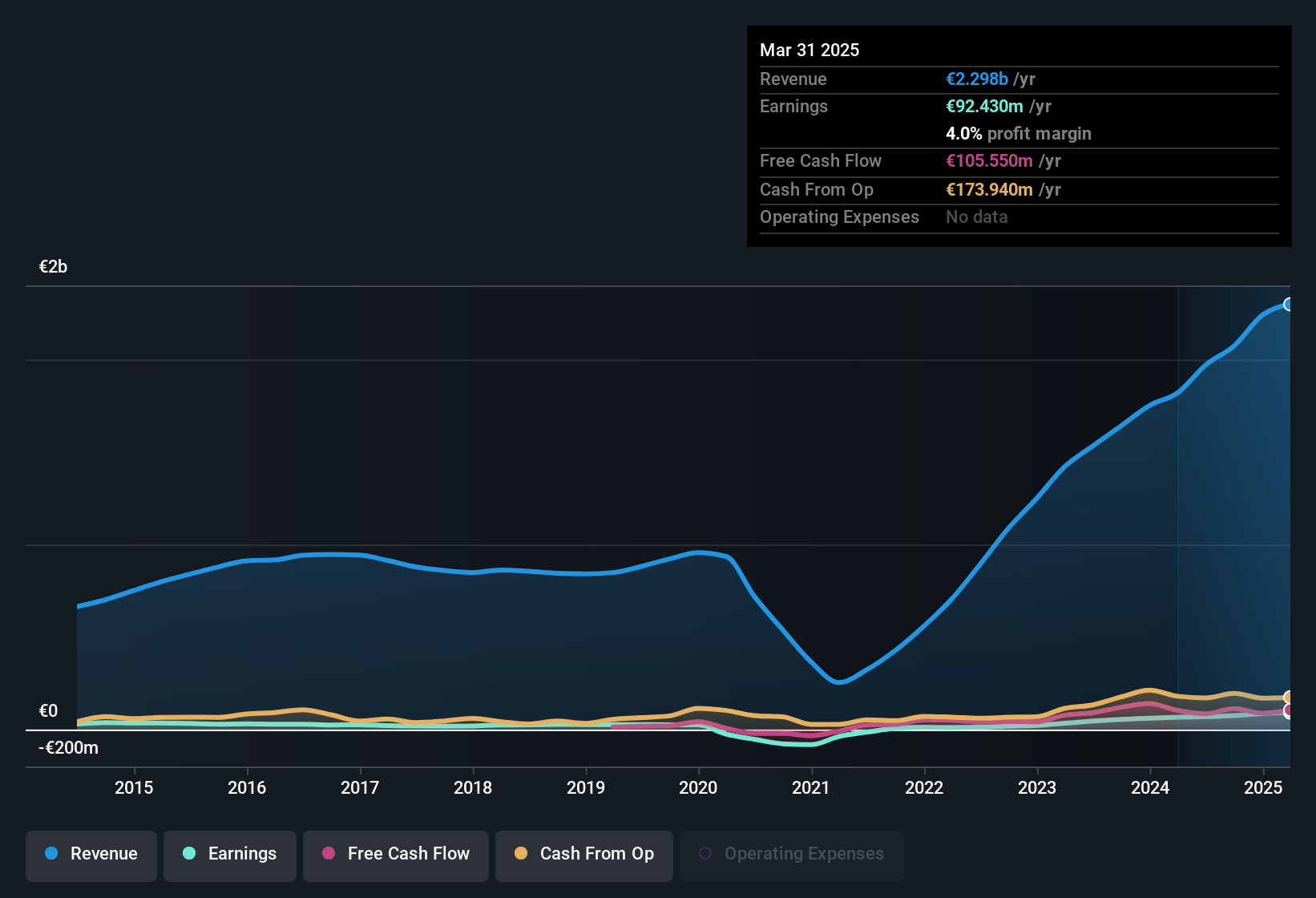Screen dimensions: 1316x898
Task: Click the Earnings row label in tooltip
Action: [793, 107]
